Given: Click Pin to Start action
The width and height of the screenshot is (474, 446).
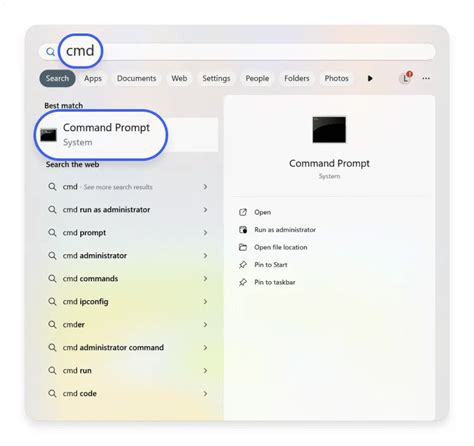Looking at the screenshot, I should (x=271, y=265).
